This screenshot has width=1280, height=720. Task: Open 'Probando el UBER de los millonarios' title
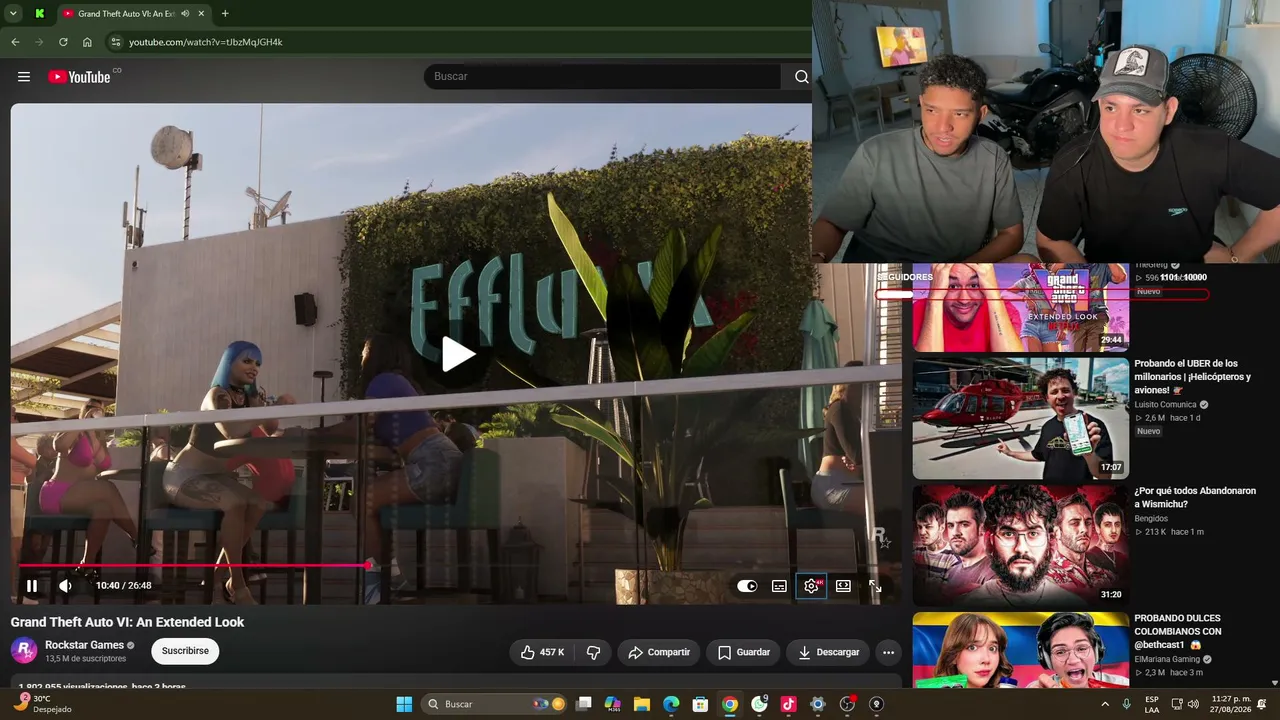(x=1192, y=376)
